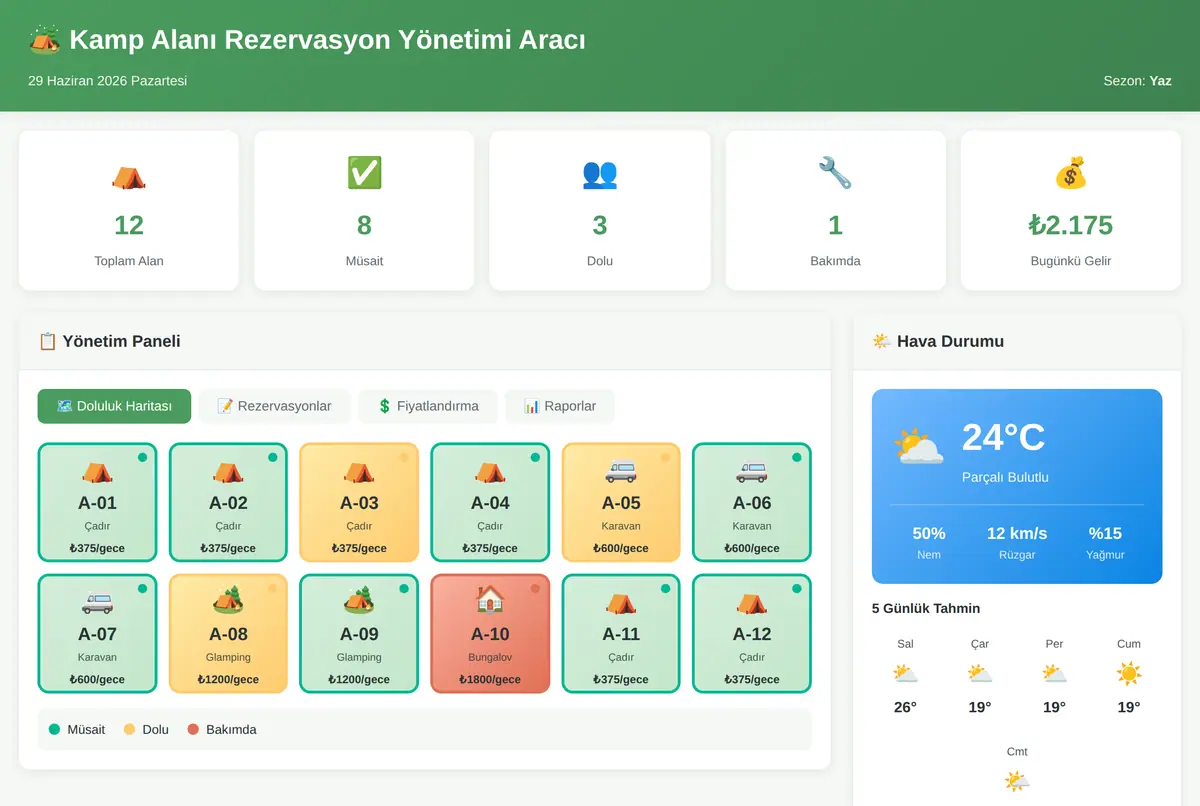Click the status dot on site A-10
This screenshot has height=806, width=1200.
pyautogui.click(x=535, y=588)
